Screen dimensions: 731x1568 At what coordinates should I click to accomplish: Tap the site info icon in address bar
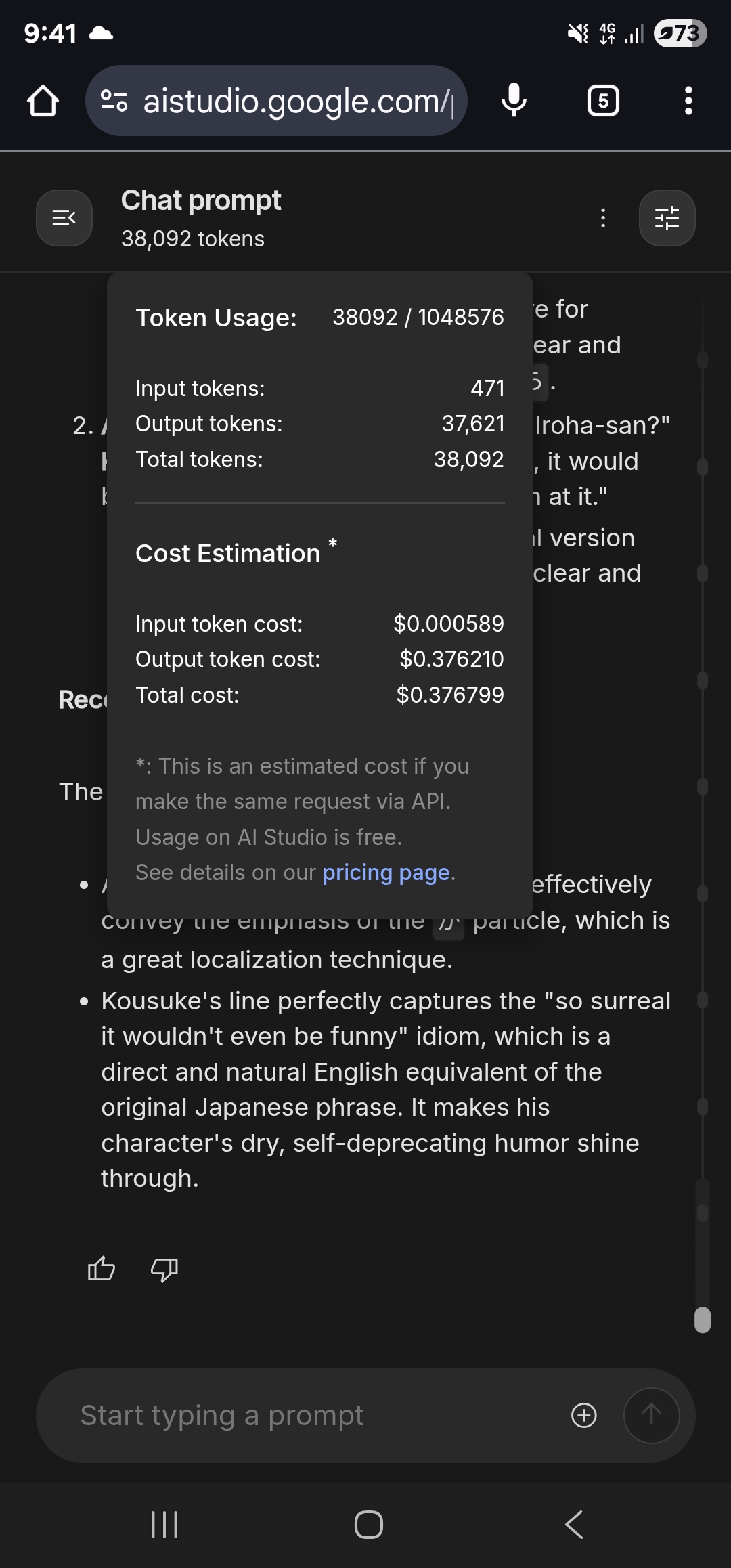[x=114, y=101]
